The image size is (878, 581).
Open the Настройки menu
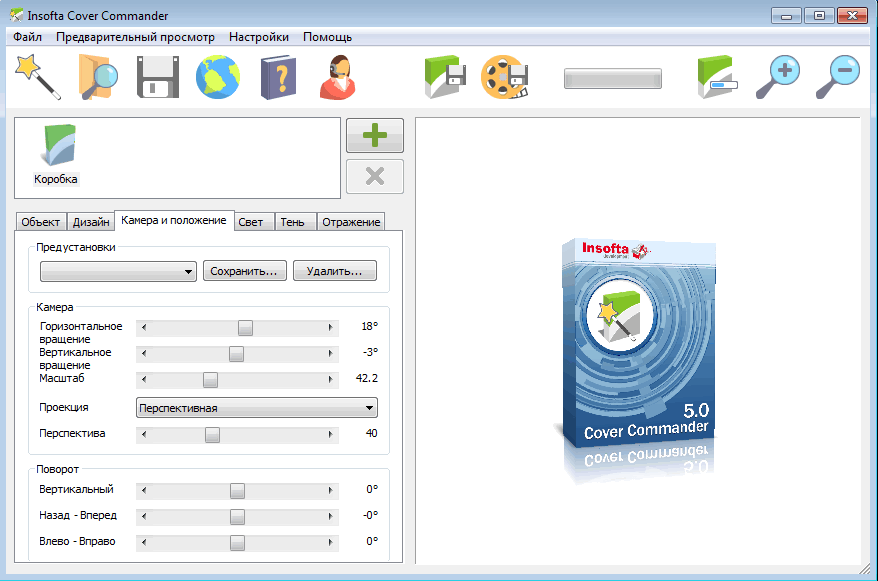coord(258,37)
